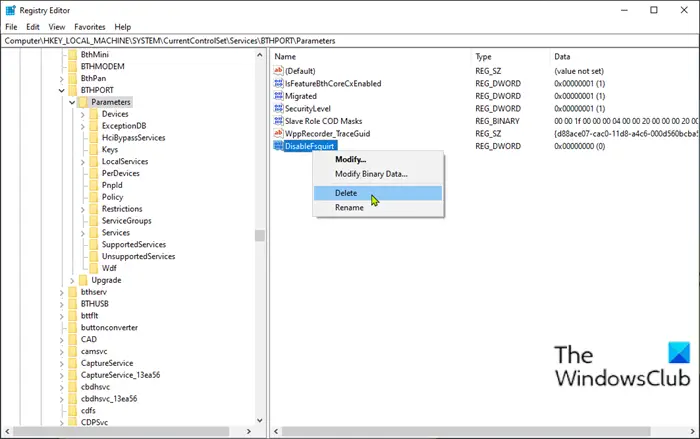Click the registry path address bar
Image resolution: width=700 pixels, height=439 pixels.
[350, 41]
